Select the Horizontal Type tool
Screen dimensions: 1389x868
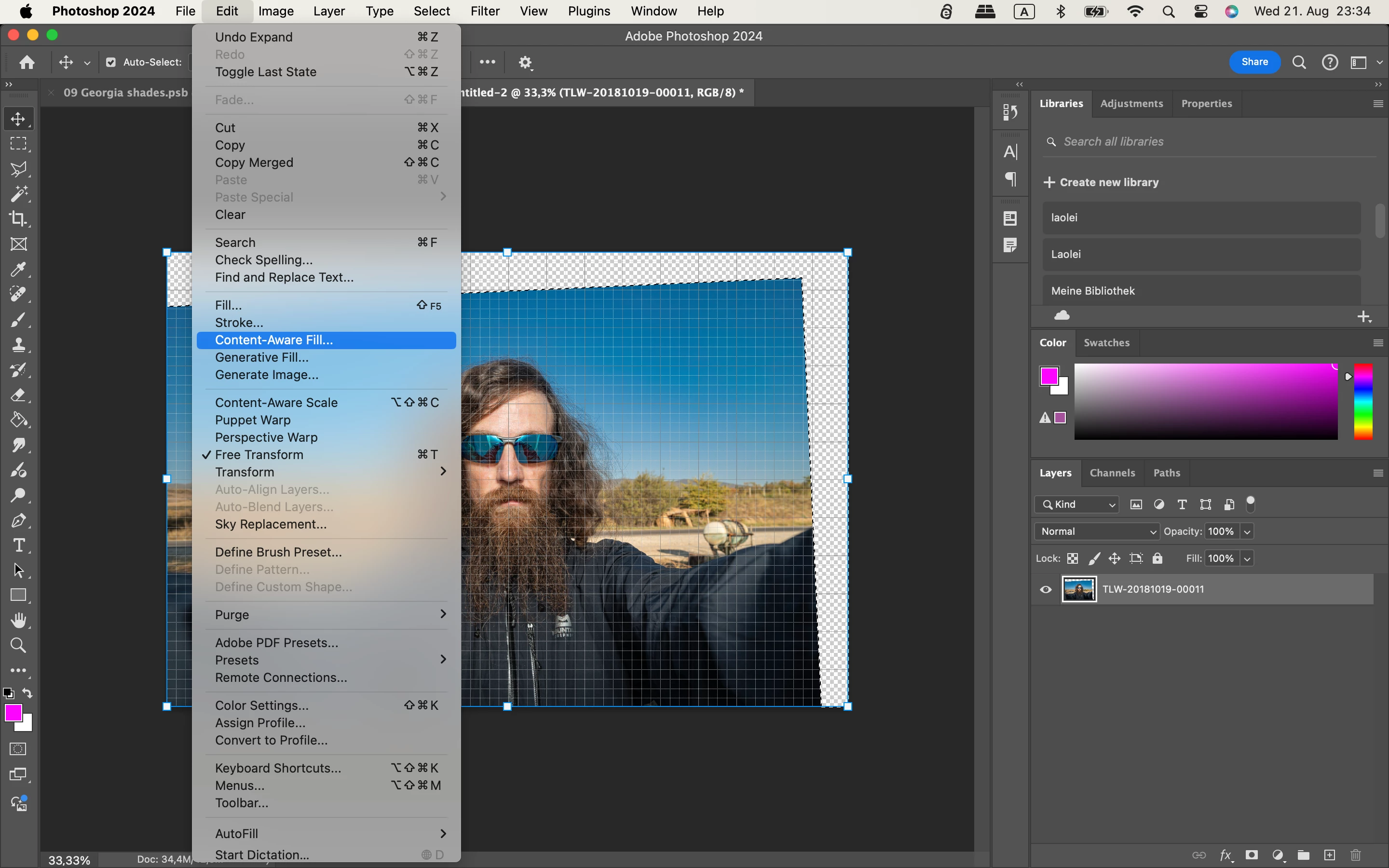click(18, 545)
